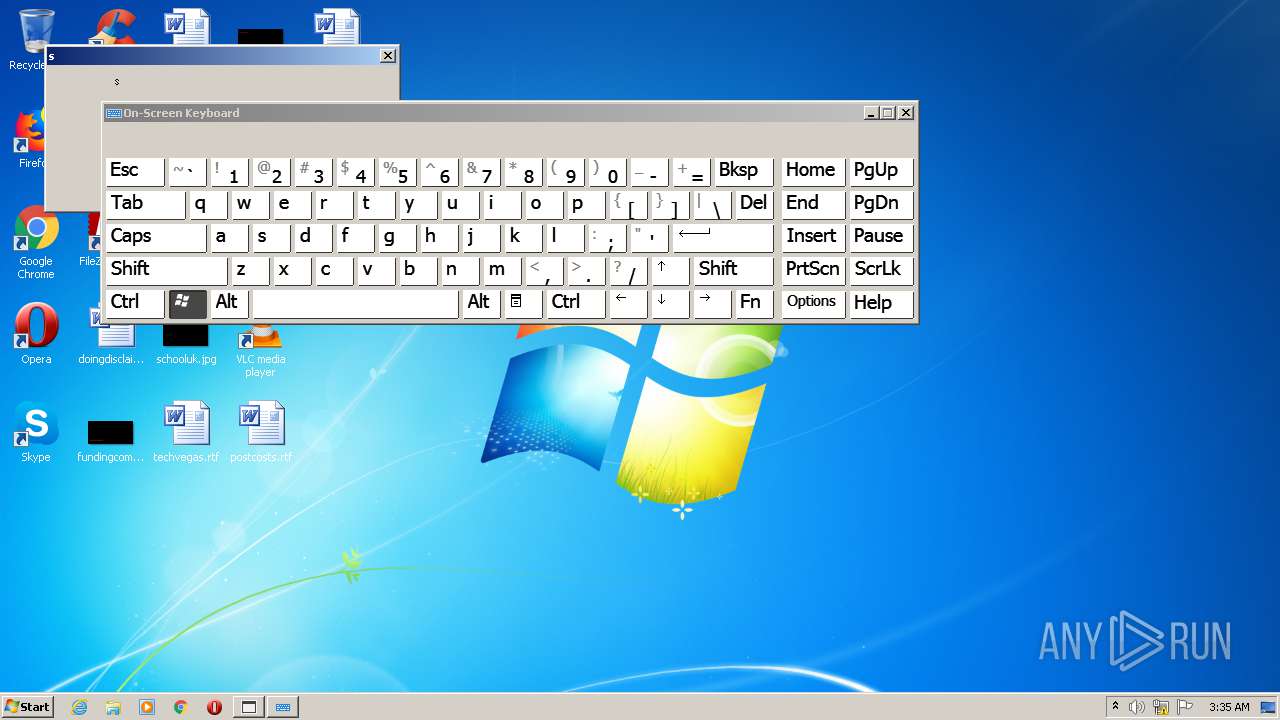1280x720 pixels.
Task: Toggle the left Shift key
Action: pos(166,270)
